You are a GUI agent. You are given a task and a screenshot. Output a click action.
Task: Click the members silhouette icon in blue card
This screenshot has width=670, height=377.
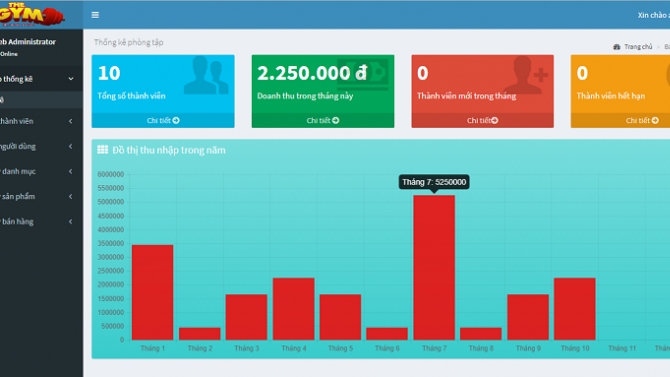click(x=206, y=75)
